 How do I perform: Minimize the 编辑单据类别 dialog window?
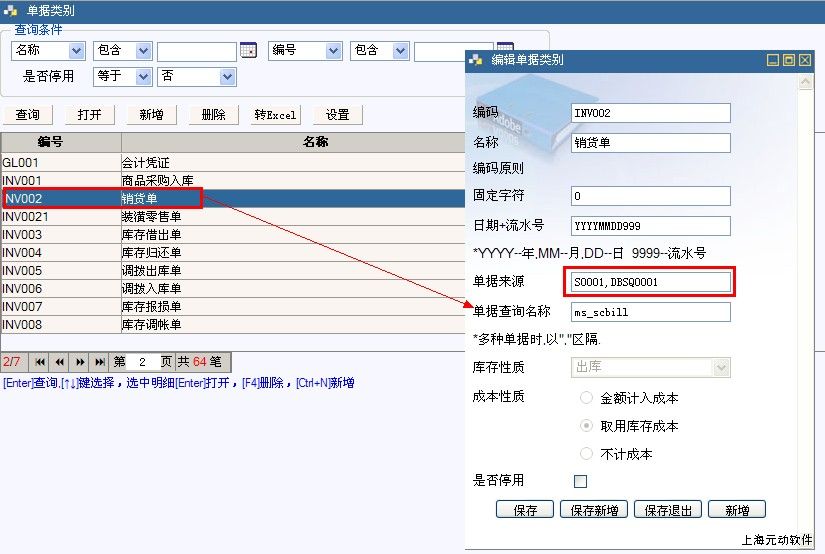tap(773, 60)
